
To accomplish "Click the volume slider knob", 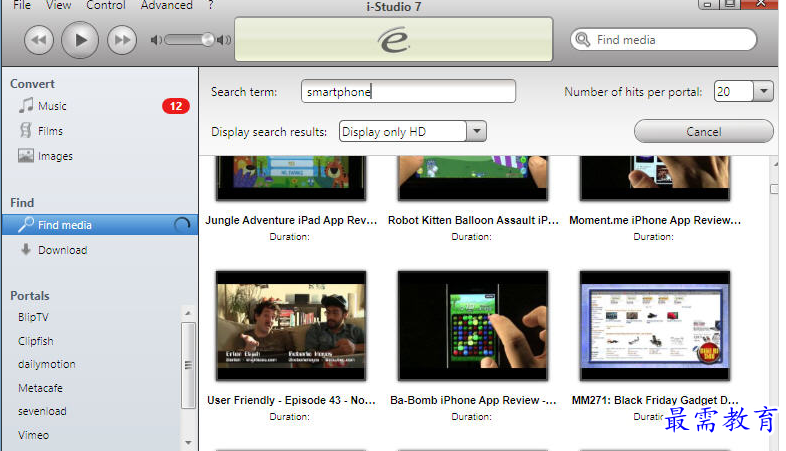I will point(208,40).
